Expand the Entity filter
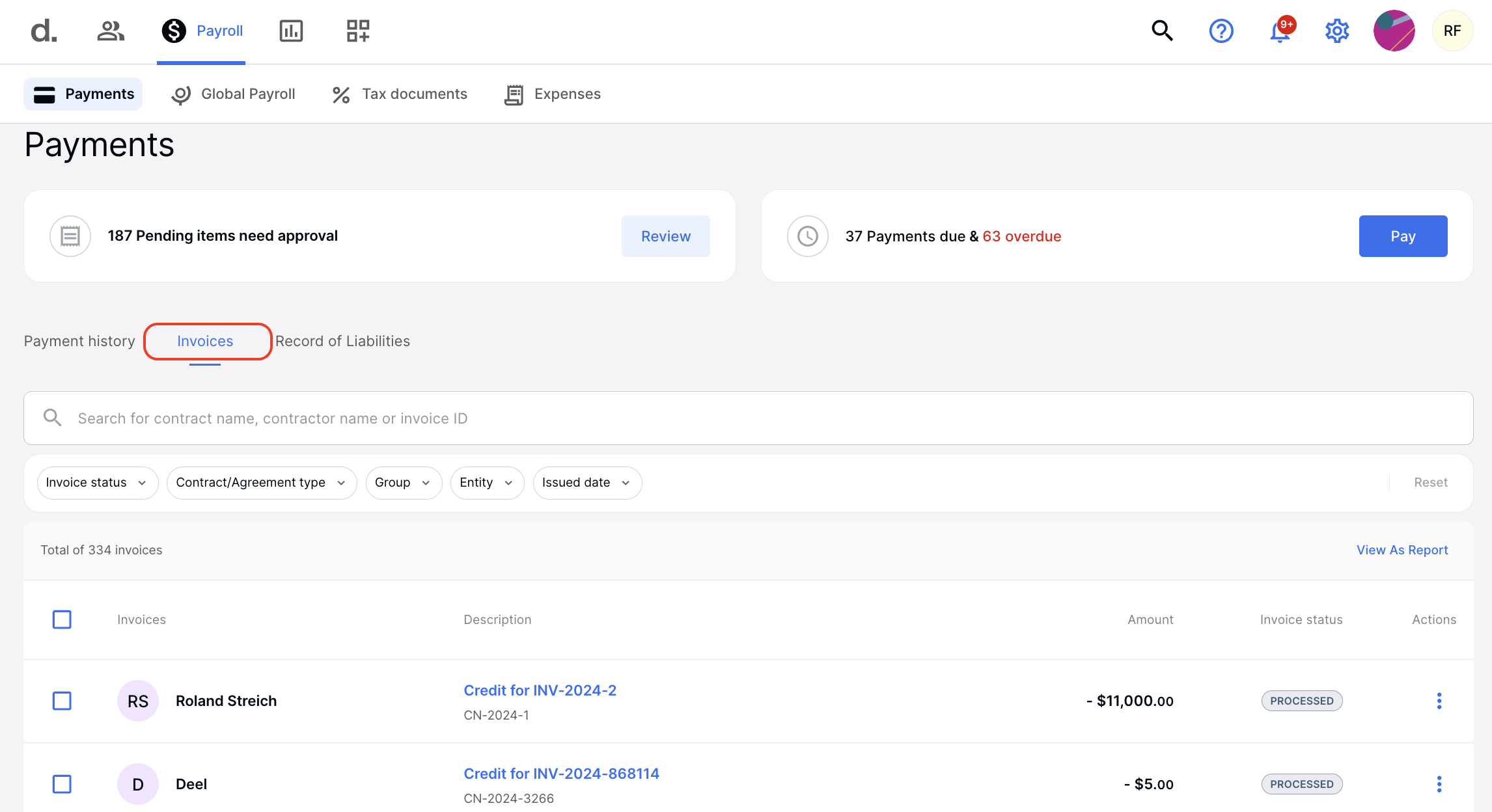1492x812 pixels. (486, 482)
